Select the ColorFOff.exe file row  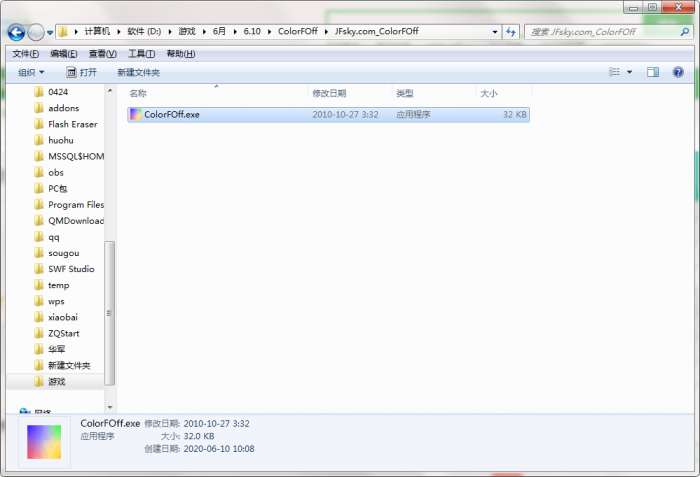point(328,114)
